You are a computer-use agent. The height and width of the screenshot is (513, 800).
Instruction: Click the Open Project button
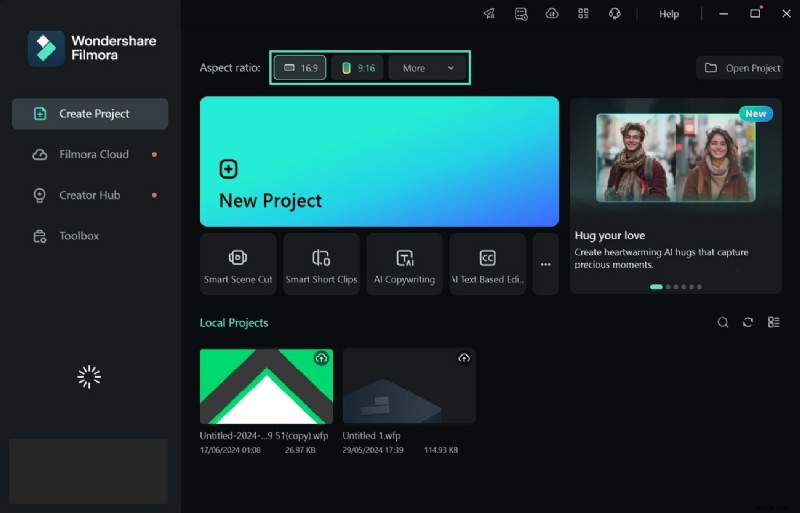(739, 68)
